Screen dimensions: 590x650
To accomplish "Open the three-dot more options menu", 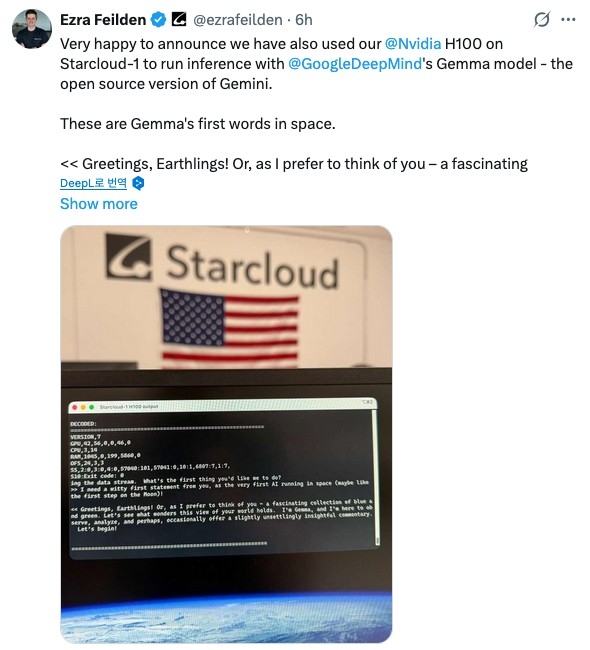I will 568,19.
